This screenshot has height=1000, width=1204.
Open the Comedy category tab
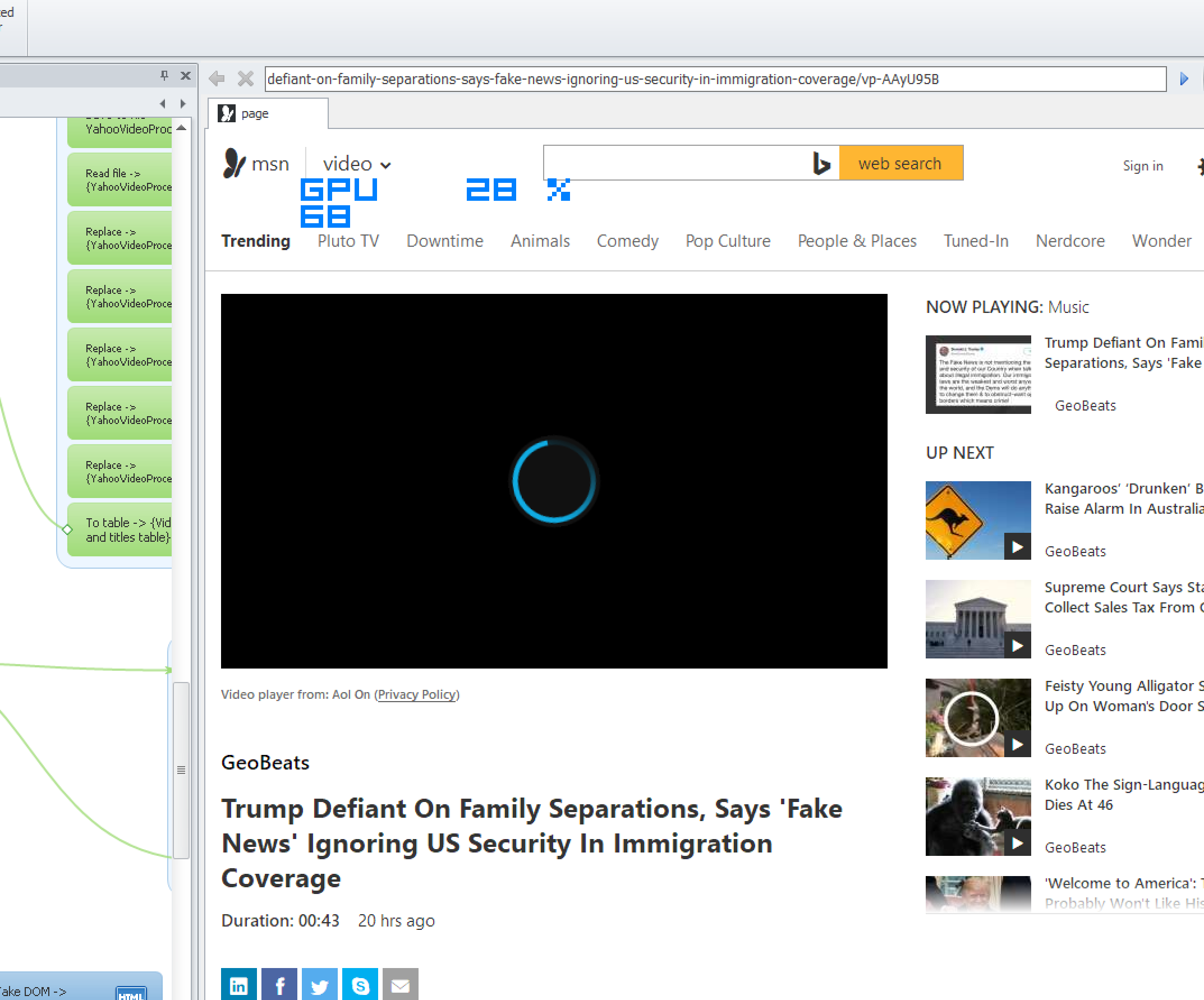pos(628,241)
